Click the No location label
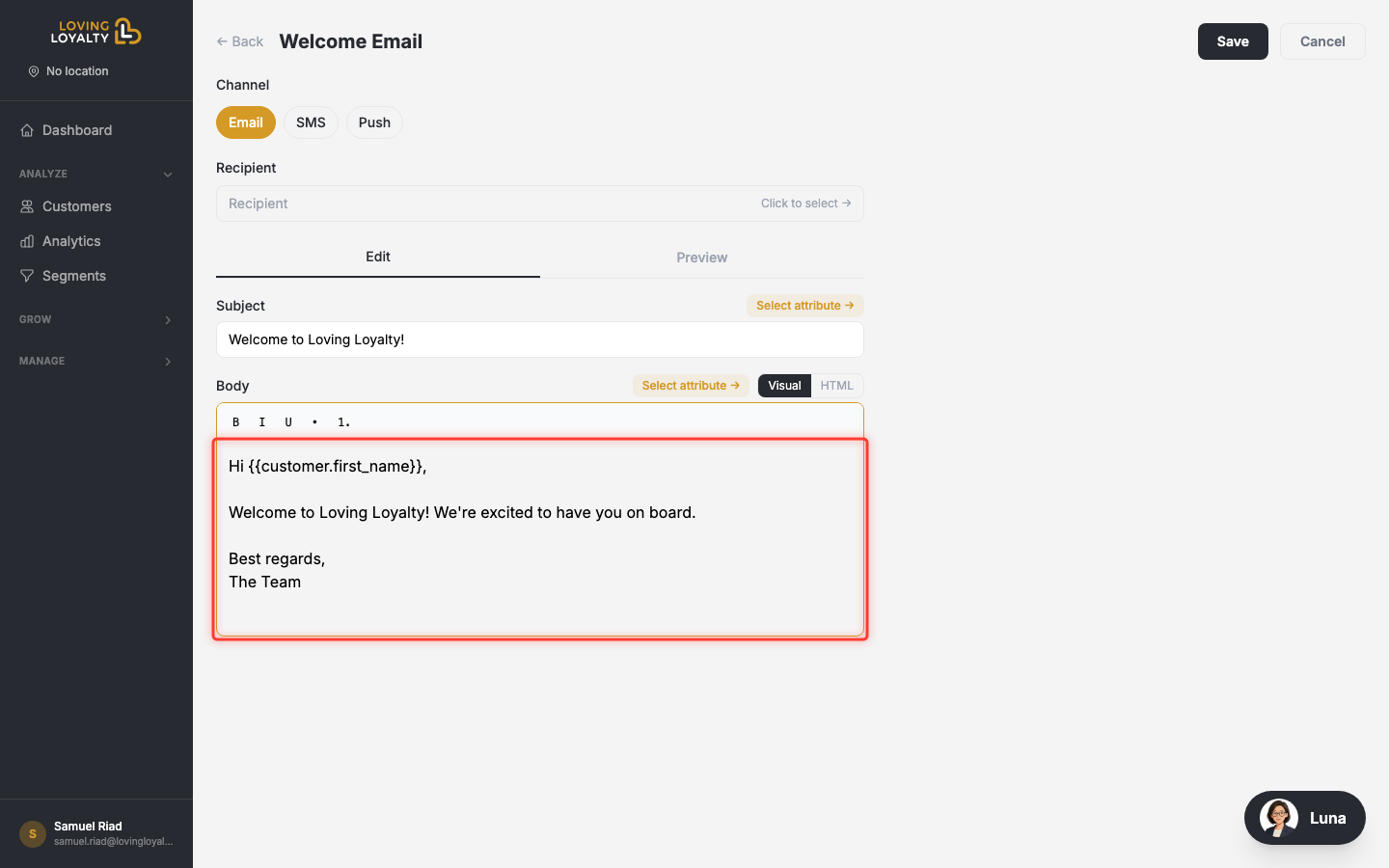The width and height of the screenshot is (1389, 868). pyautogui.click(x=77, y=71)
